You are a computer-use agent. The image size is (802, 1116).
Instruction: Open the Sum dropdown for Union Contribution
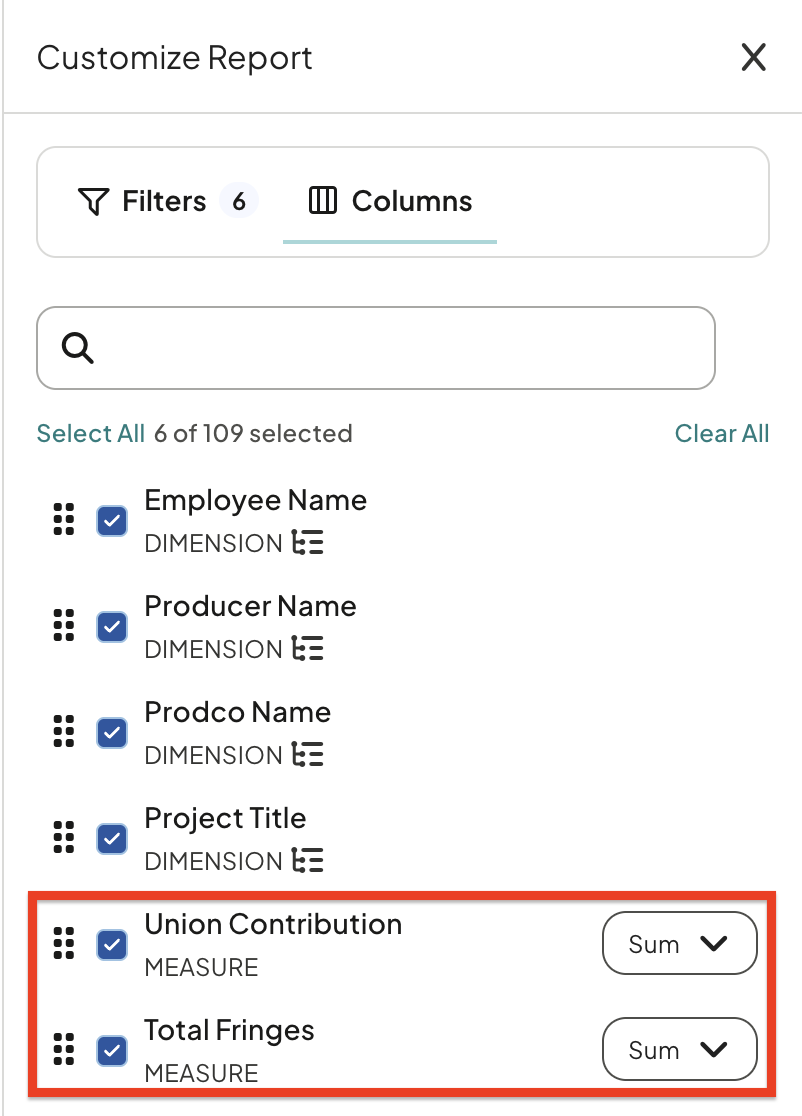click(x=680, y=943)
